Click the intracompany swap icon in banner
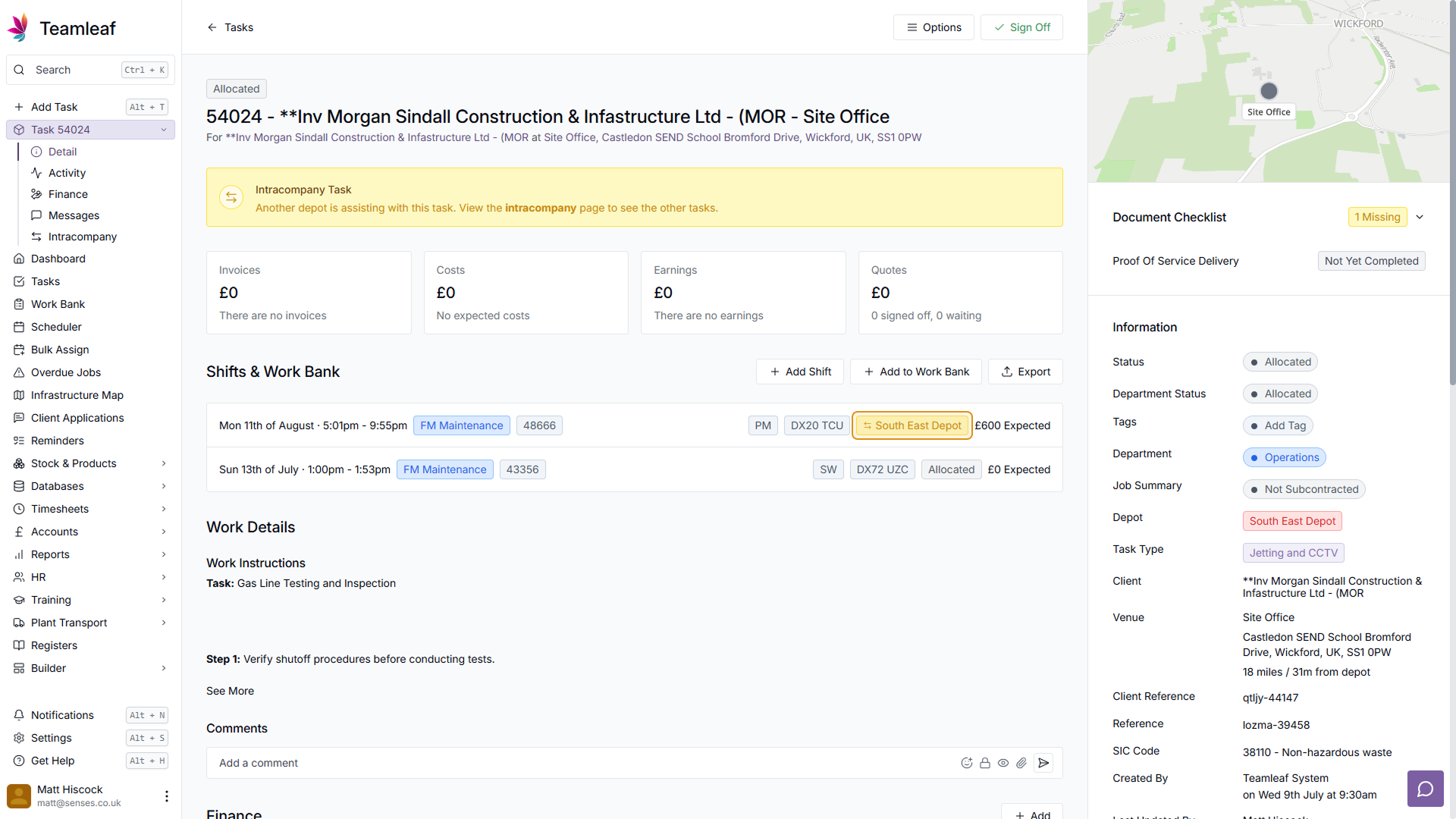The width and height of the screenshot is (1456, 819). pyautogui.click(x=231, y=197)
